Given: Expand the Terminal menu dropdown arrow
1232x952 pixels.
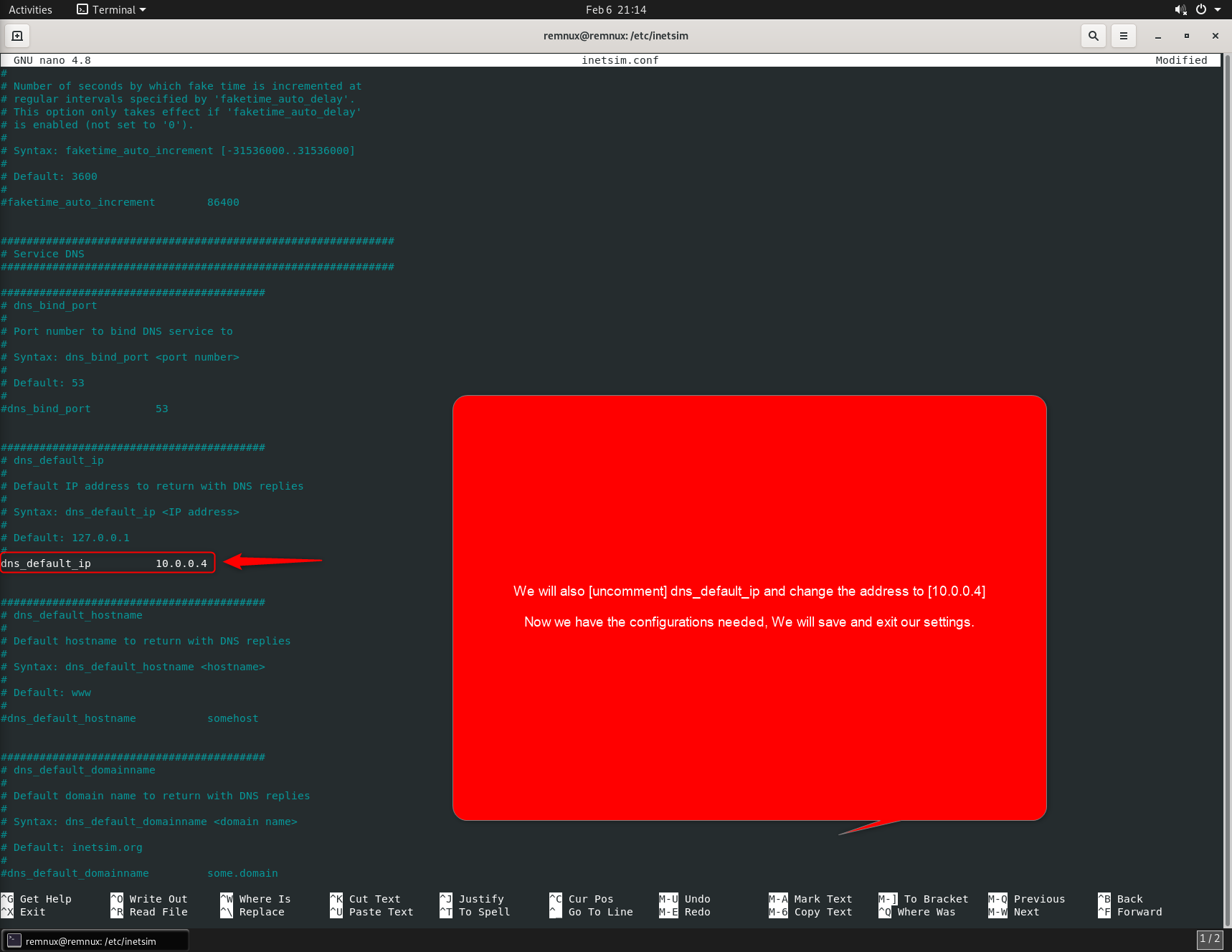Looking at the screenshot, I should point(142,9).
